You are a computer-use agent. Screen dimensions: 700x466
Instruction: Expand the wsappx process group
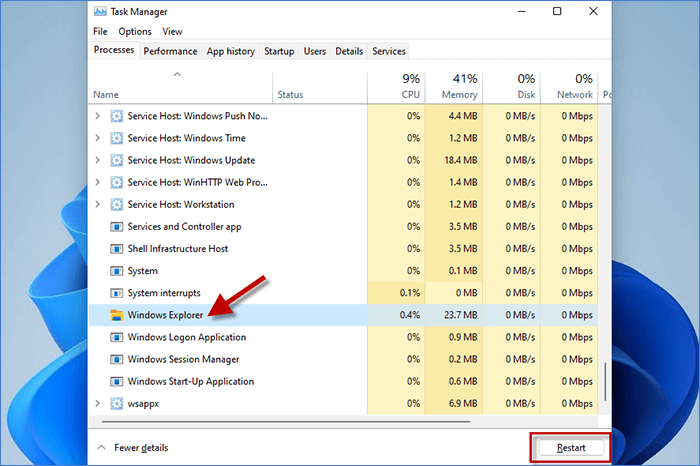(x=97, y=404)
